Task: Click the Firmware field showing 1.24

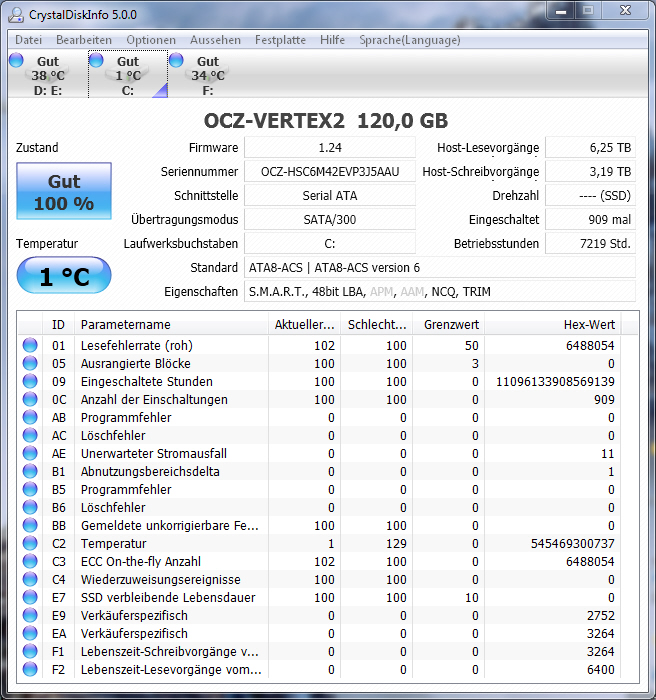Action: tap(330, 147)
